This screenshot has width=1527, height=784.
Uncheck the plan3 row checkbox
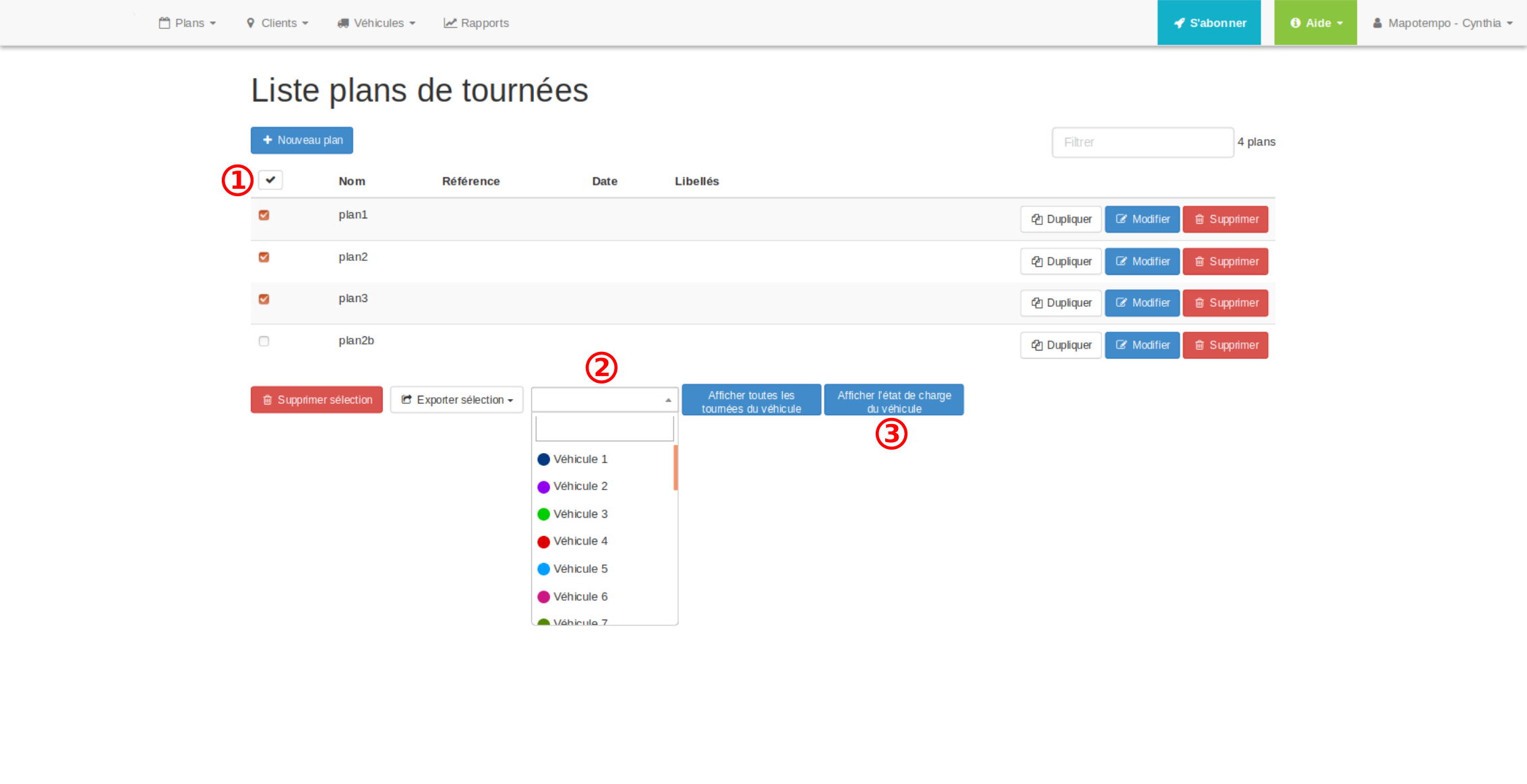pyautogui.click(x=264, y=299)
